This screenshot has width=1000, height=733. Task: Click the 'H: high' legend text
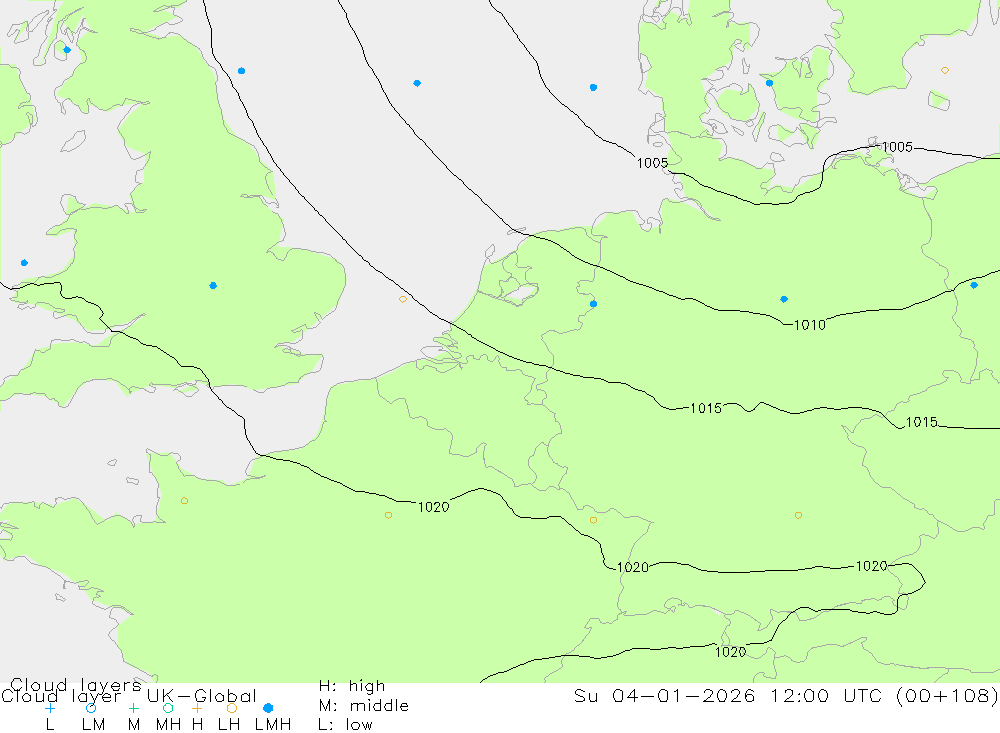351,686
